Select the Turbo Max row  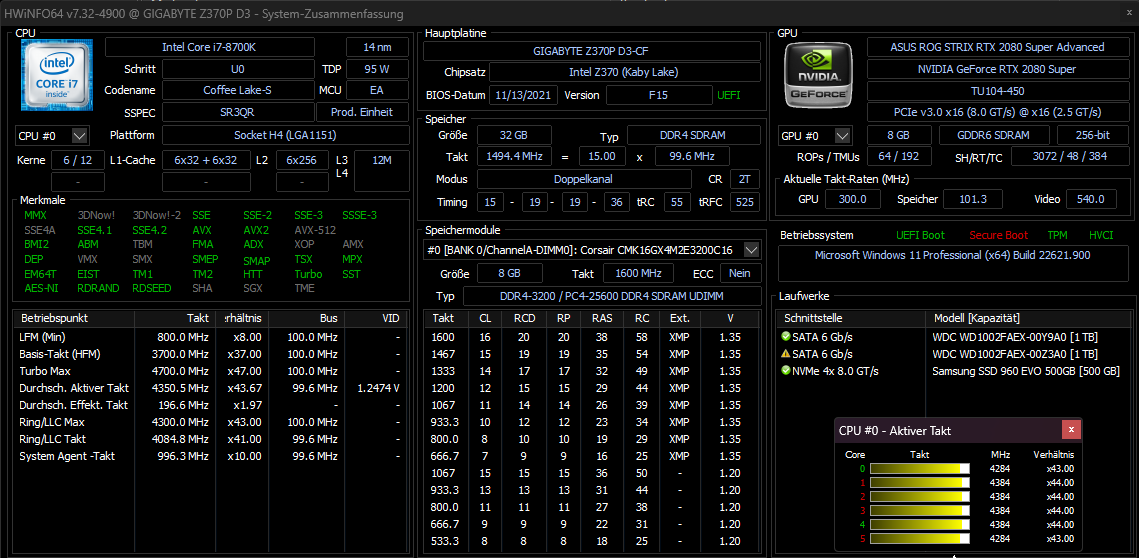point(211,371)
